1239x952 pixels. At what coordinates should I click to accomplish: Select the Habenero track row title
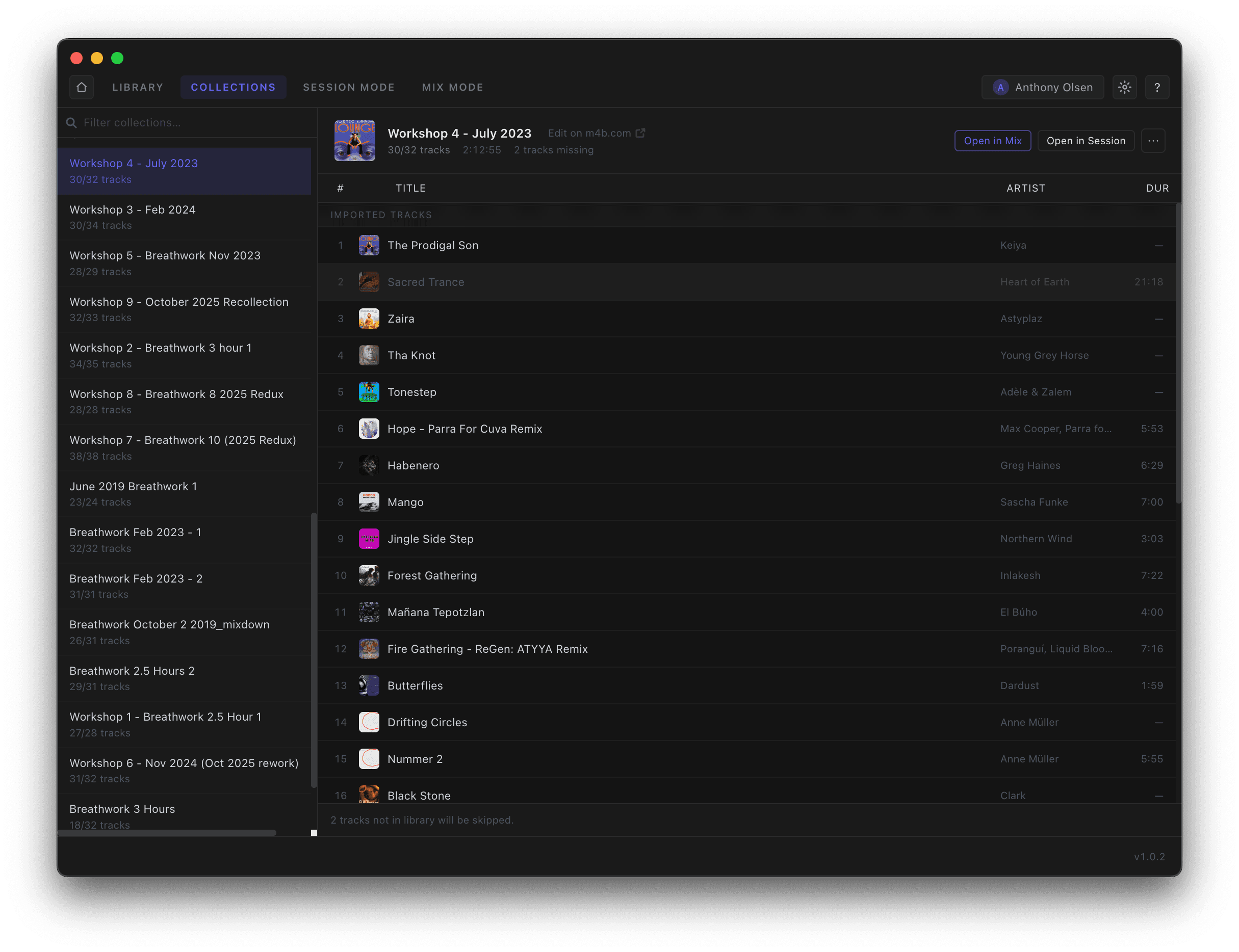413,465
